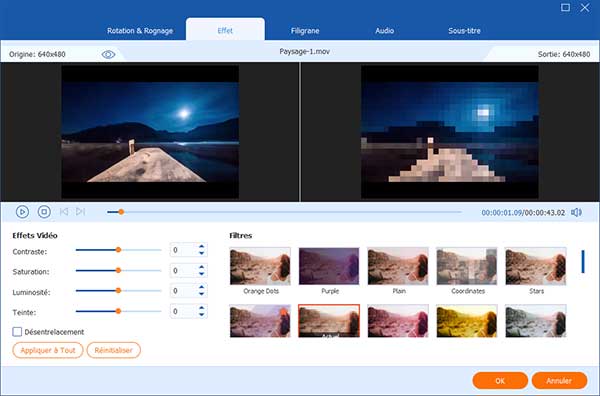The image size is (600, 396).
Task: Apply the Orange Dots filter
Action: pyautogui.click(x=260, y=266)
